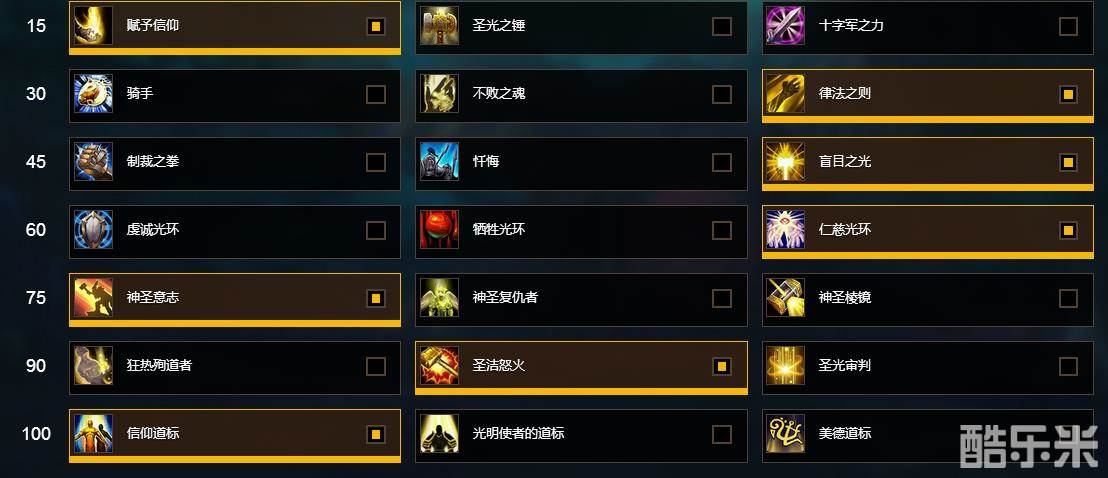Uncheck the 律法之则 checkbox
Image resolution: width=1108 pixels, height=478 pixels.
click(1068, 94)
